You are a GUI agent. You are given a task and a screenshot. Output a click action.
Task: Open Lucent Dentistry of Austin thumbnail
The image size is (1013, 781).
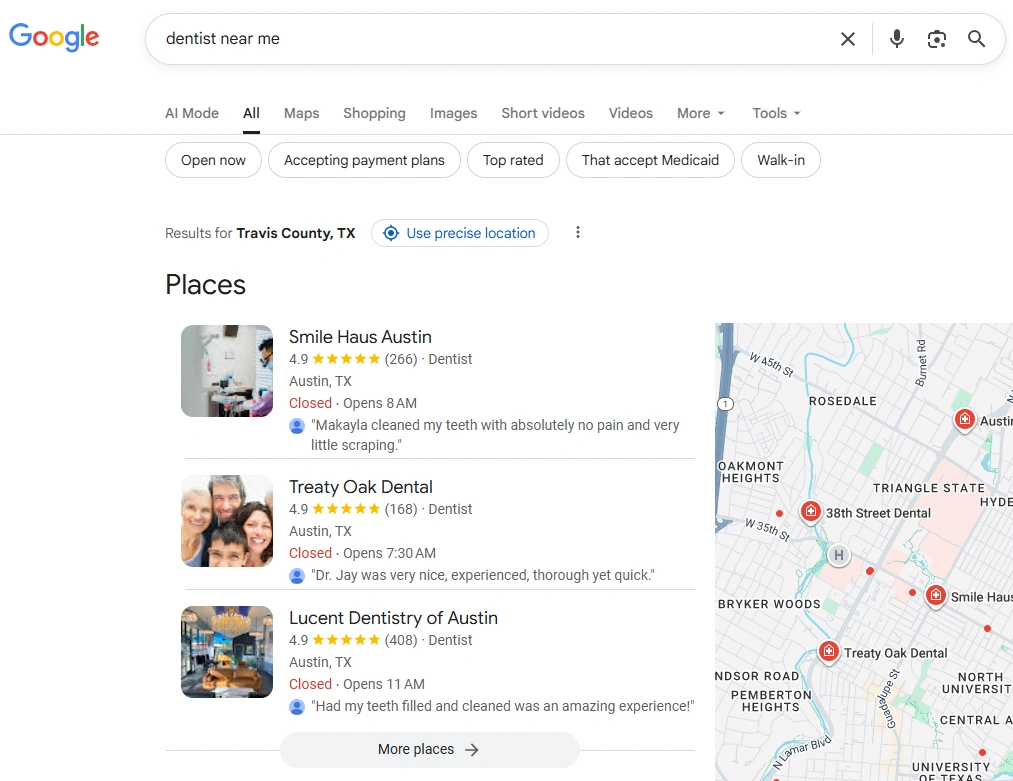pyautogui.click(x=227, y=652)
